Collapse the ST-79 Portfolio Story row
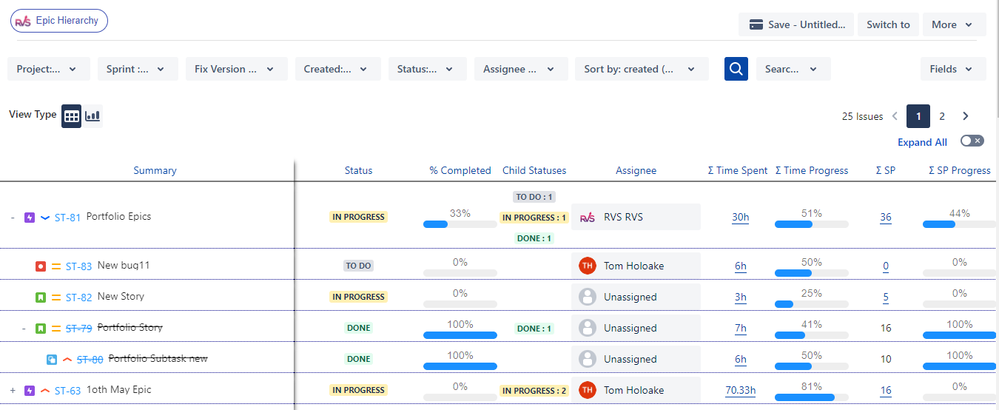 click(x=24, y=329)
